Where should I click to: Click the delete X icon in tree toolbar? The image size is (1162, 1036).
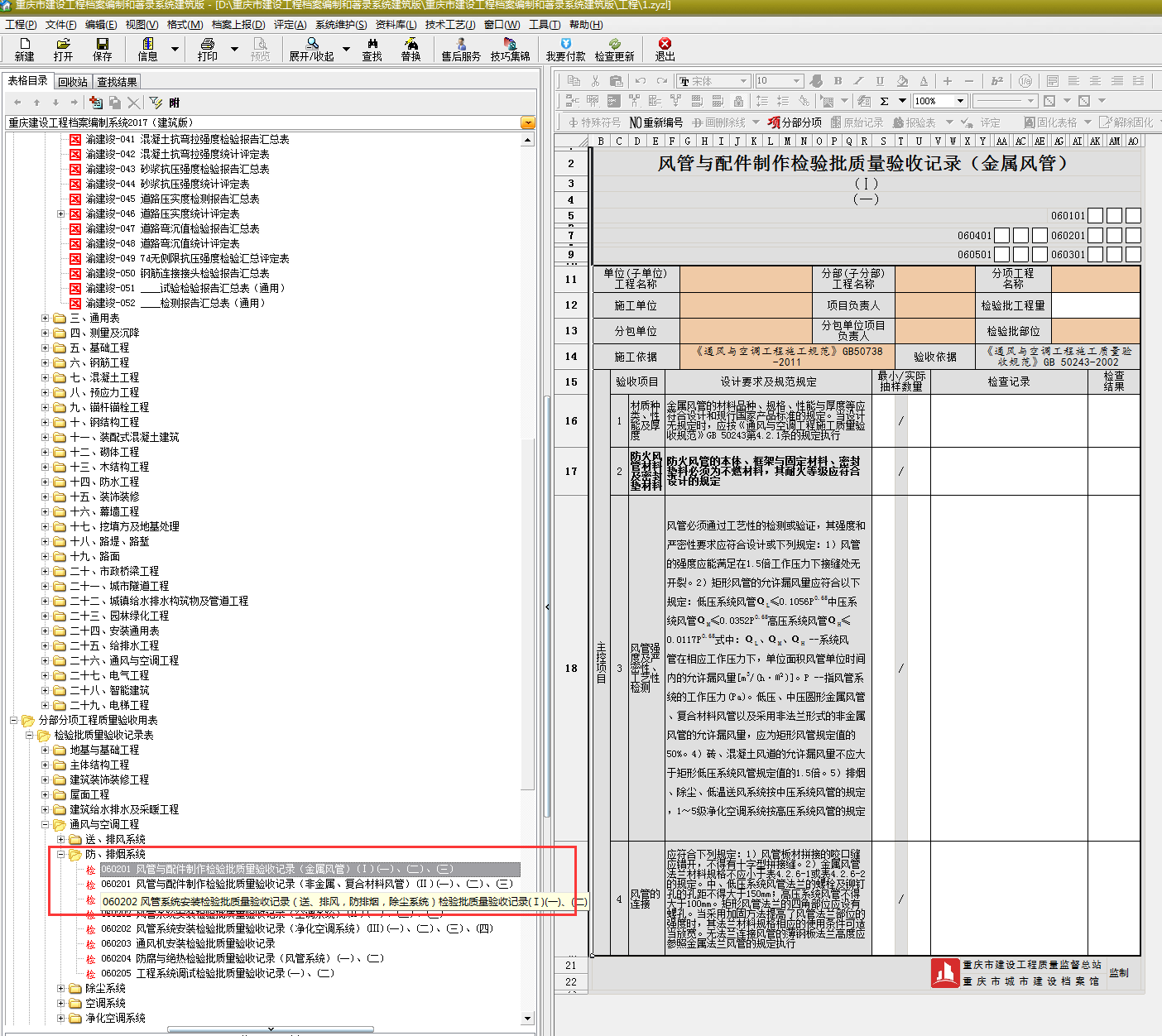click(133, 103)
